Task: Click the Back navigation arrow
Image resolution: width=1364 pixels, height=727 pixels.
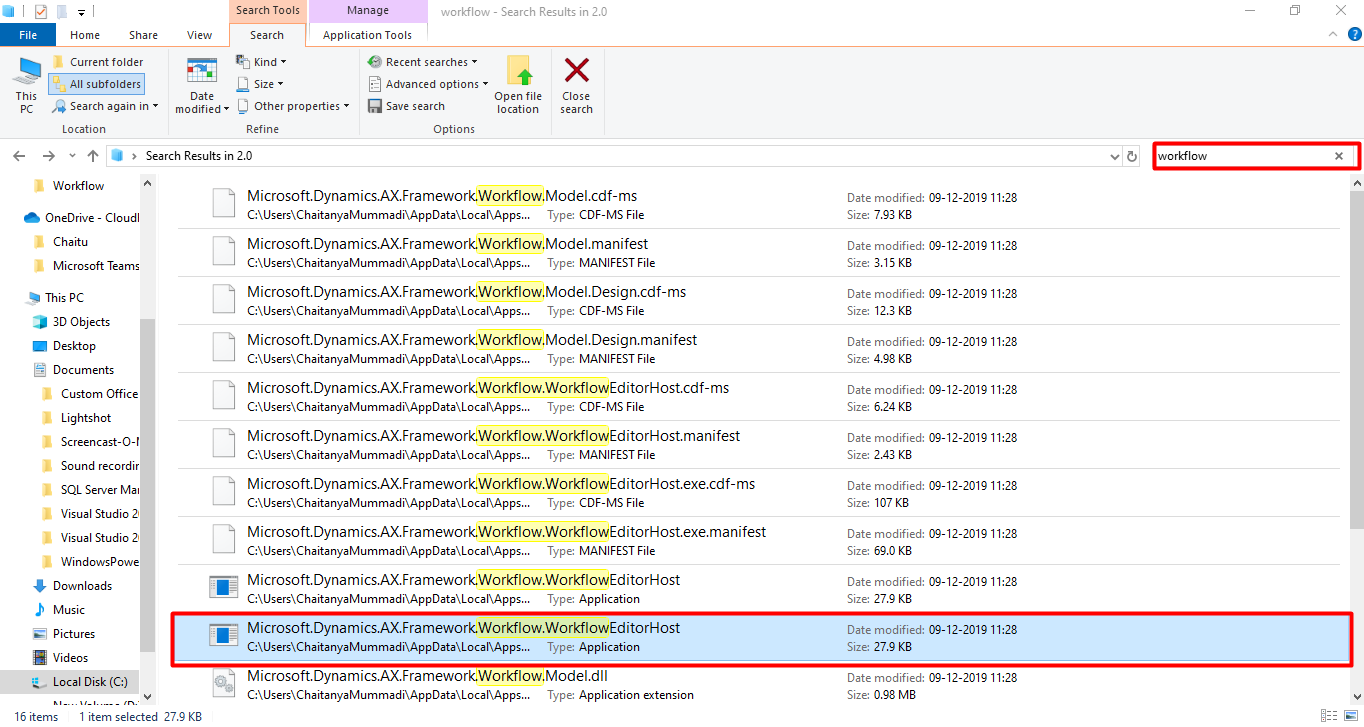Action: point(19,156)
